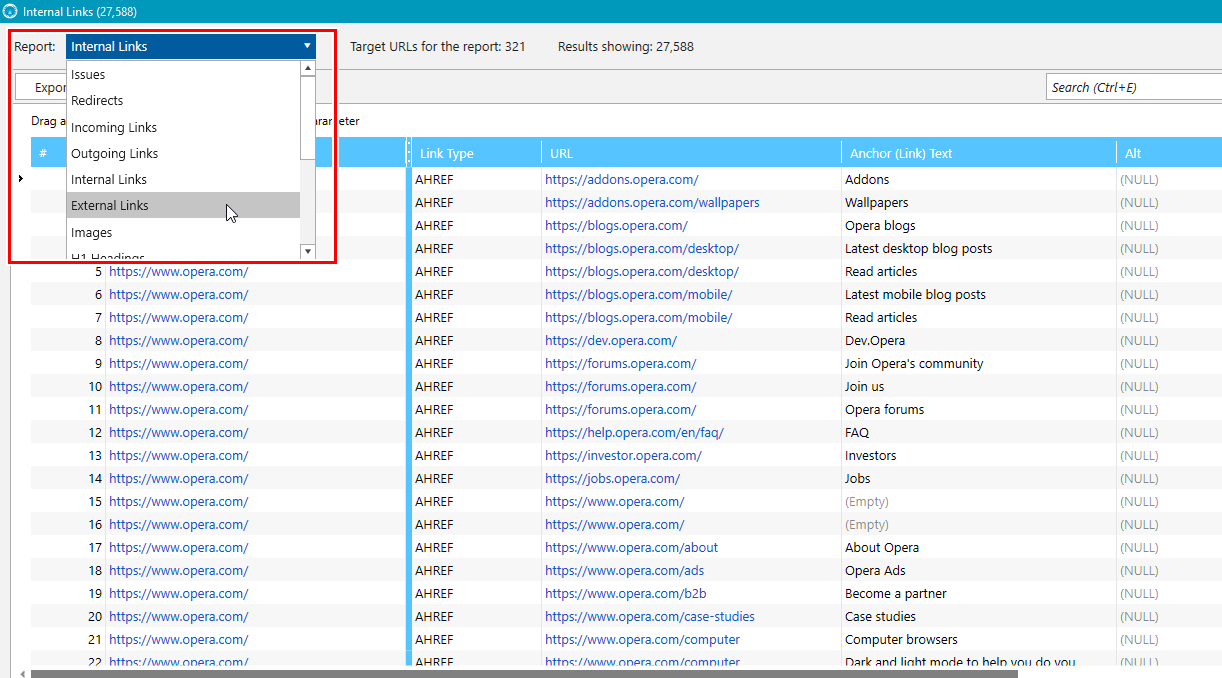Click the Wallpapers anchor text cell

(979, 202)
